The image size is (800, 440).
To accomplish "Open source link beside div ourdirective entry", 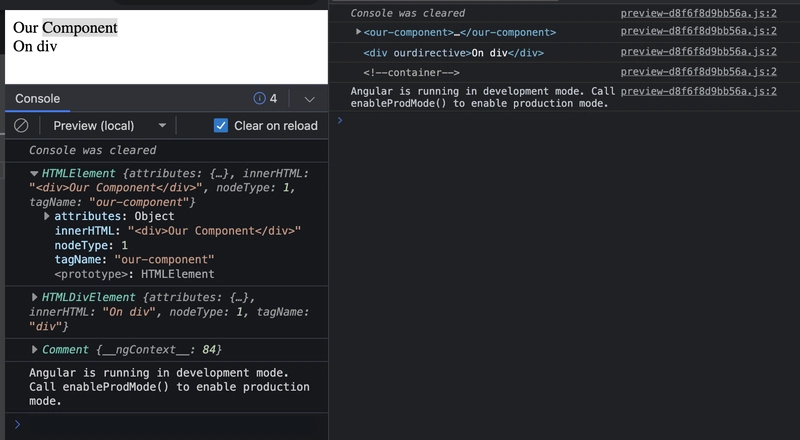I will [698, 53].
